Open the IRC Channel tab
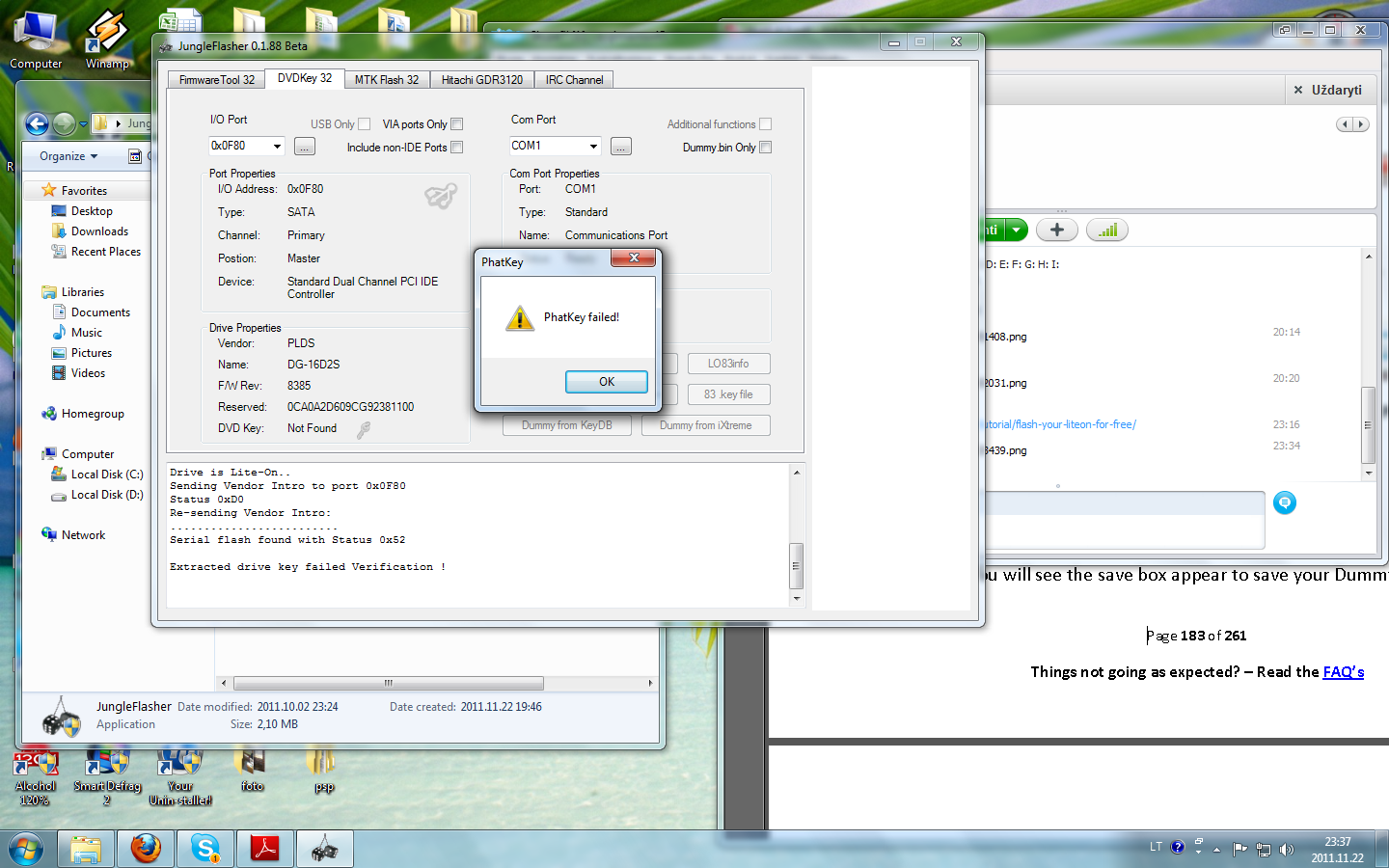This screenshot has height=868, width=1389. (x=574, y=80)
